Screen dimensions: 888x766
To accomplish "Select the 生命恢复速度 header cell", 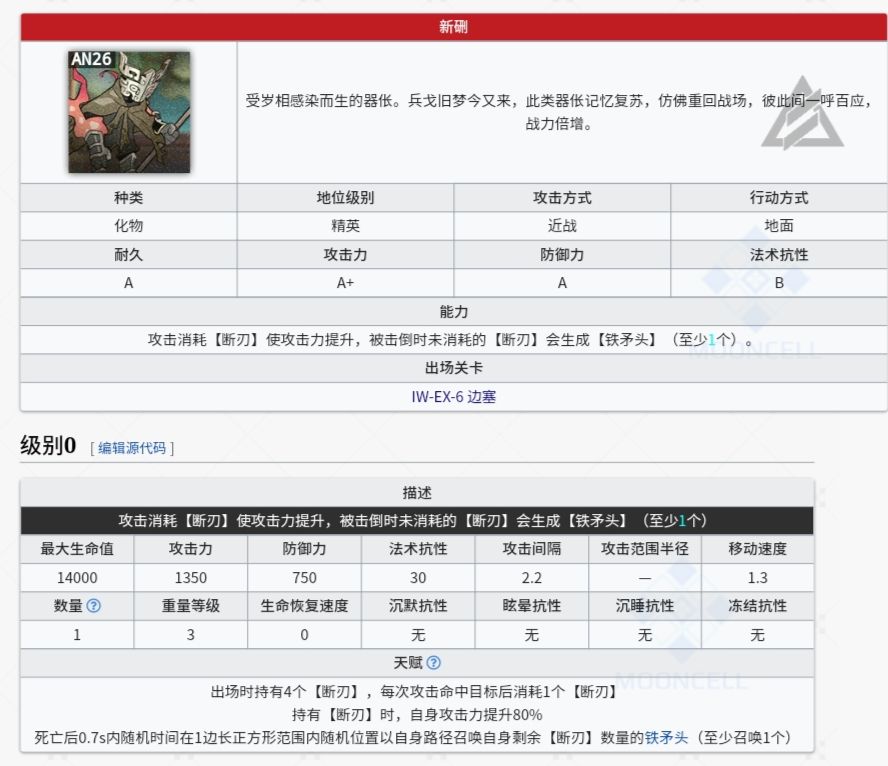I will [304, 606].
